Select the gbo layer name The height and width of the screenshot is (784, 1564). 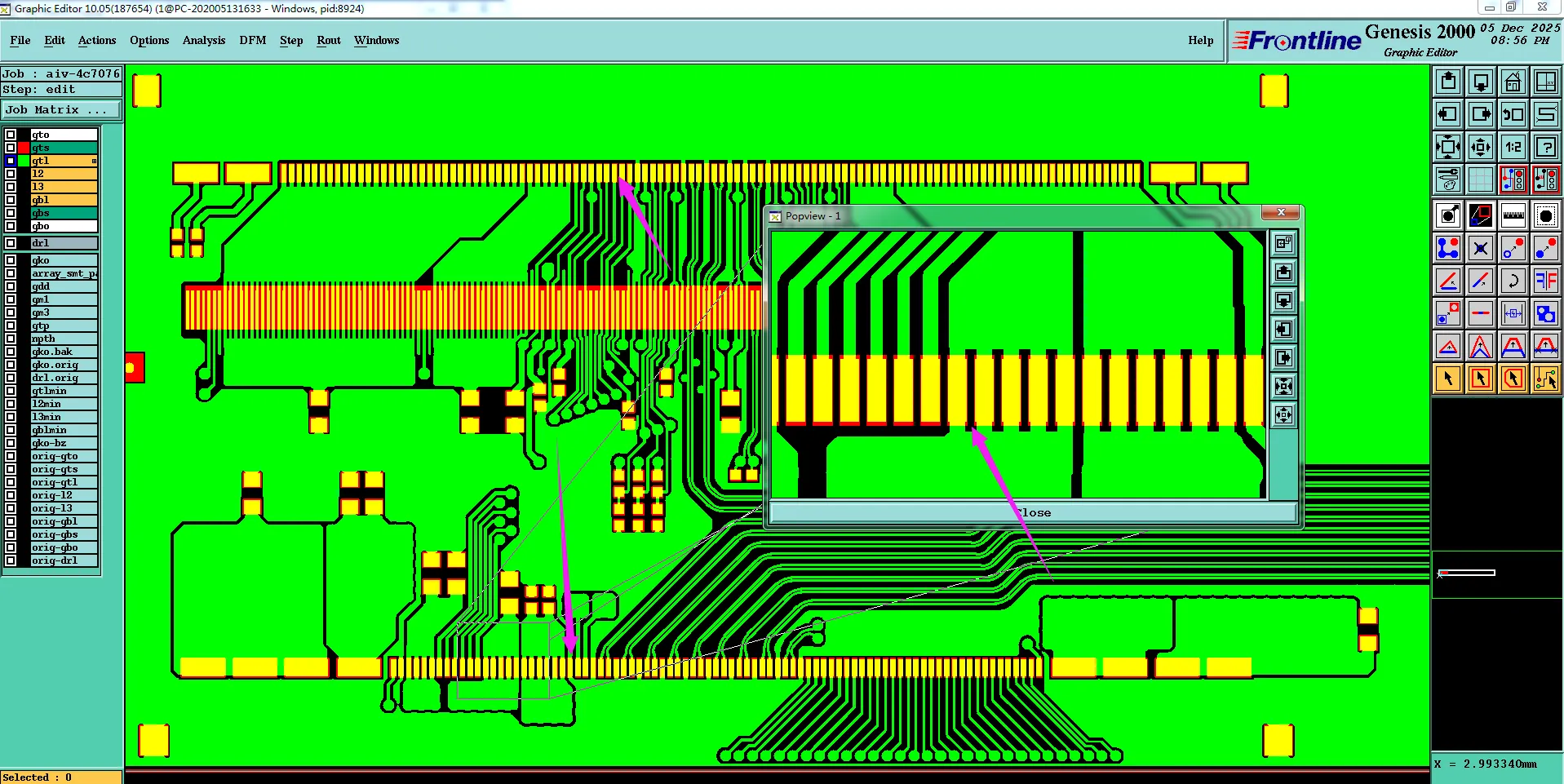(x=64, y=226)
